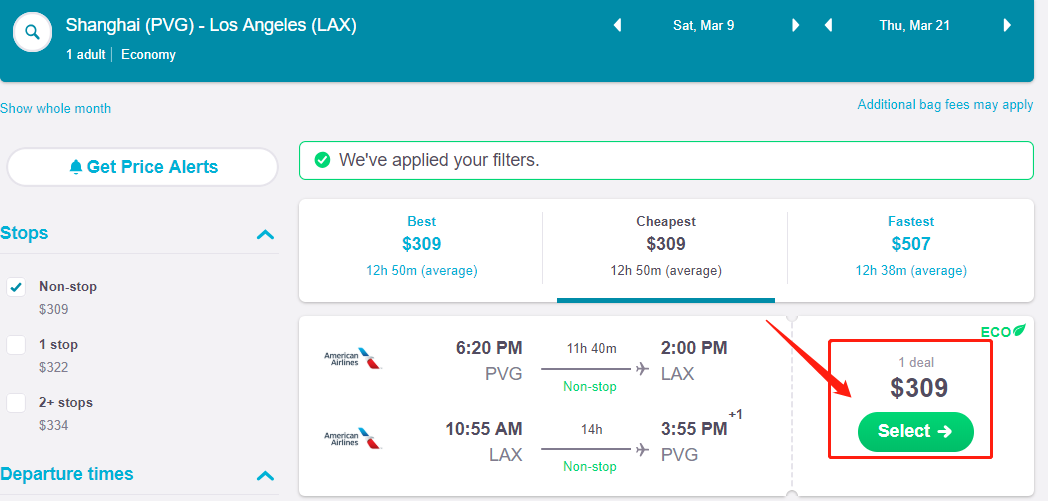Collapse the Stops filter section
The width and height of the screenshot is (1048, 501).
click(265, 234)
